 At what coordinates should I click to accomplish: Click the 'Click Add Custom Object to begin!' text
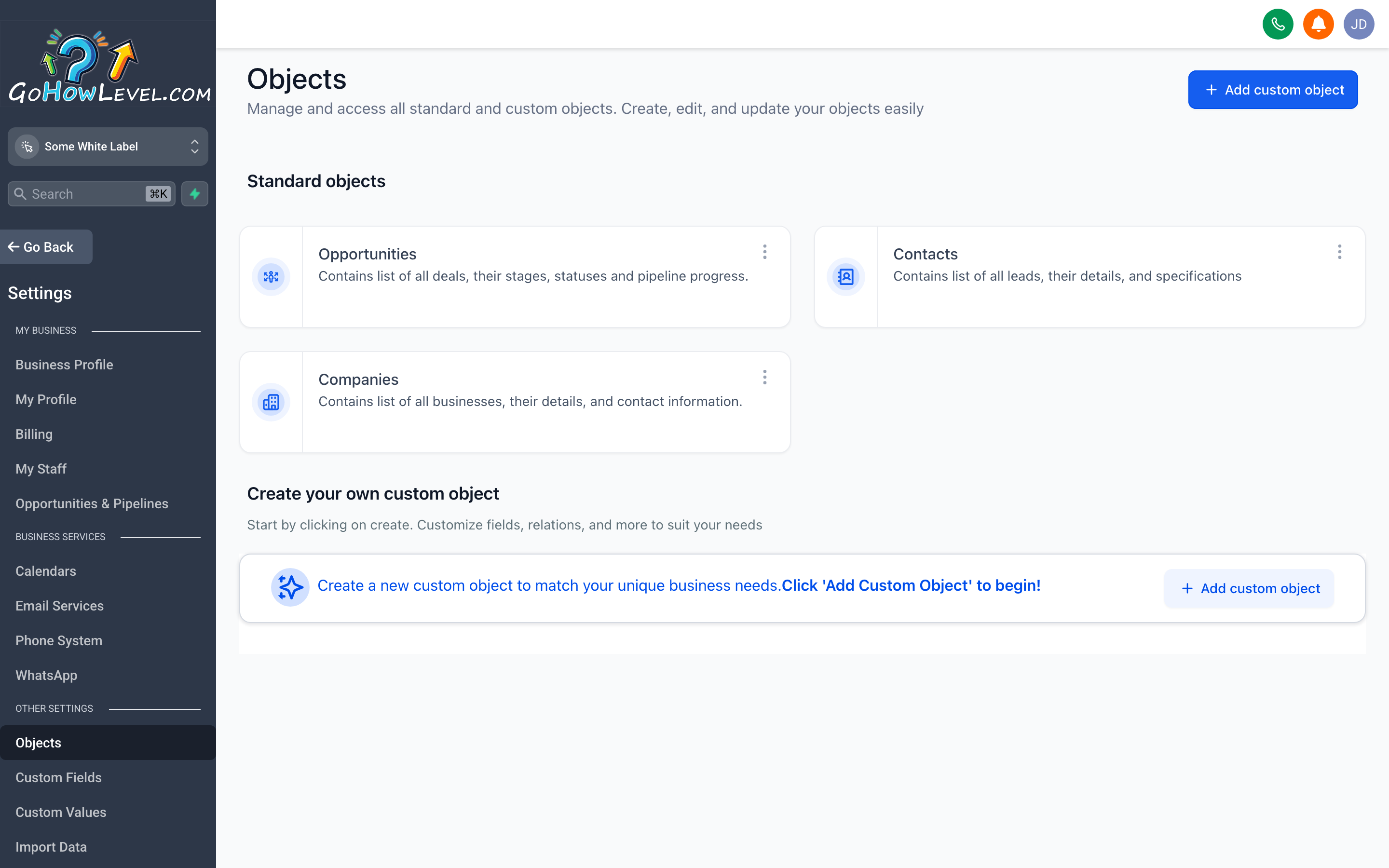[x=911, y=585]
